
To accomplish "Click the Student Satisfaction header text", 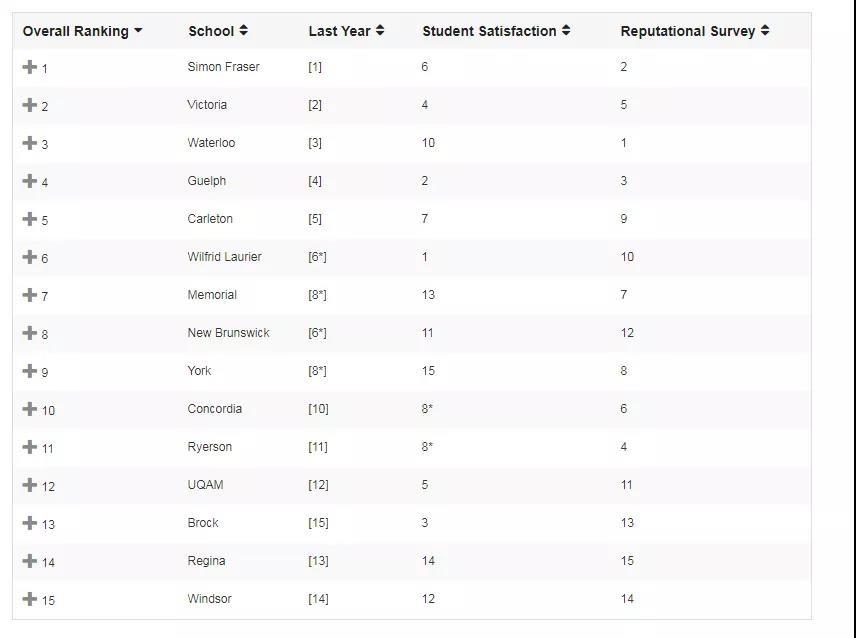I will (489, 31).
